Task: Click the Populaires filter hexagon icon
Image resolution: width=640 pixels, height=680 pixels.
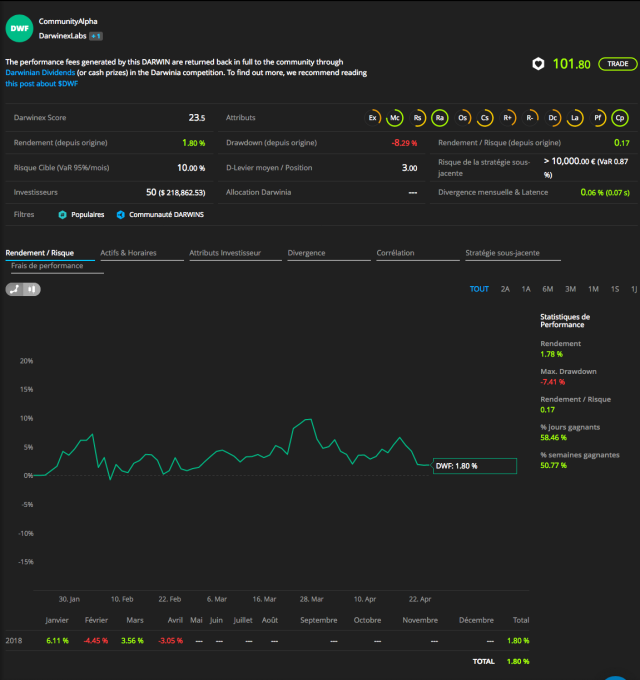Action: pyautogui.click(x=62, y=215)
